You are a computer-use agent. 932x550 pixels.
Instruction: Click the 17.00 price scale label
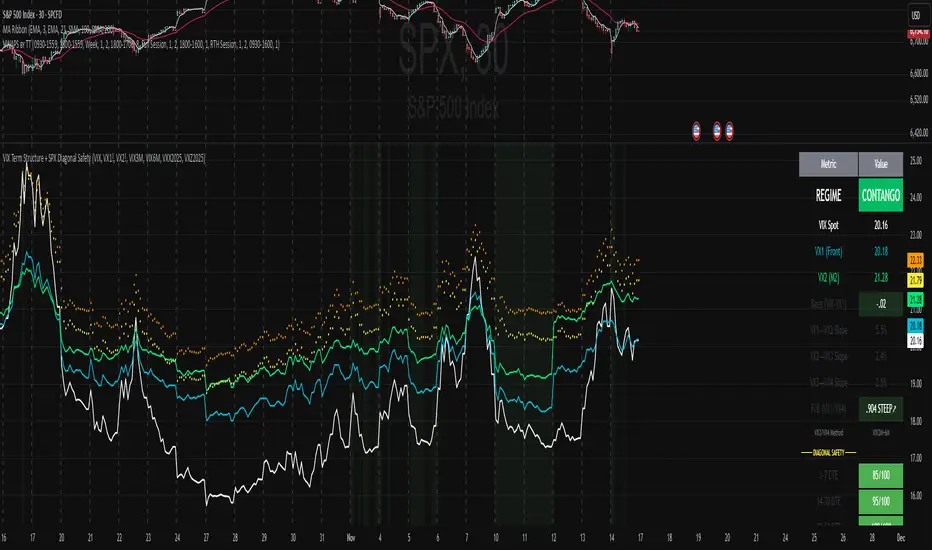coord(916,458)
